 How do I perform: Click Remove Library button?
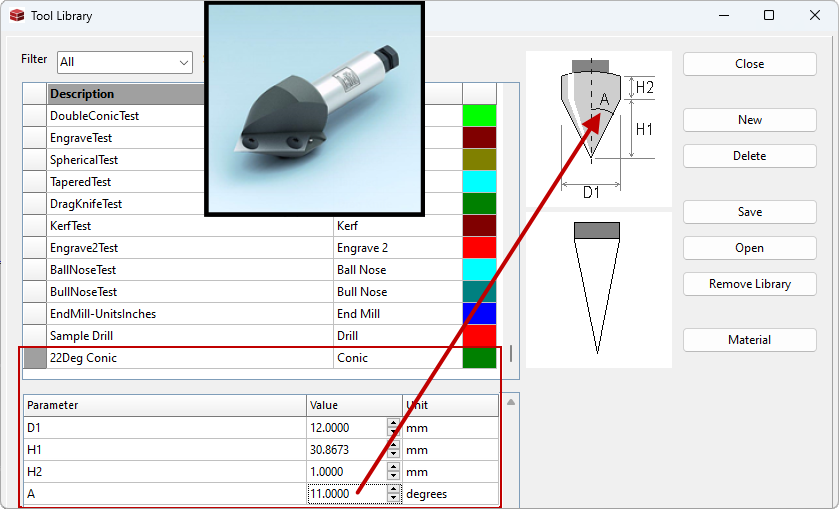(x=749, y=284)
